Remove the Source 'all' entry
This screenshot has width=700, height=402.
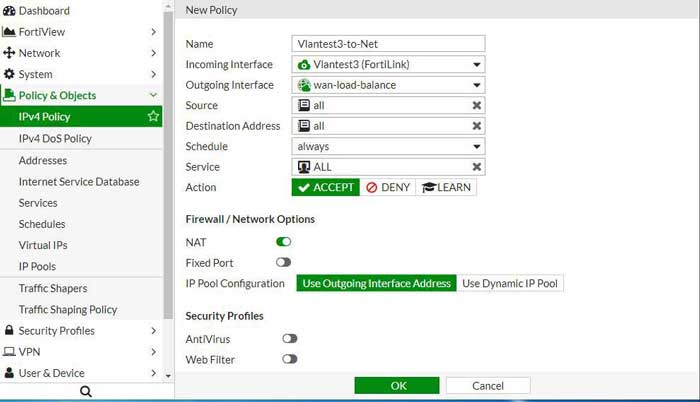(x=477, y=105)
